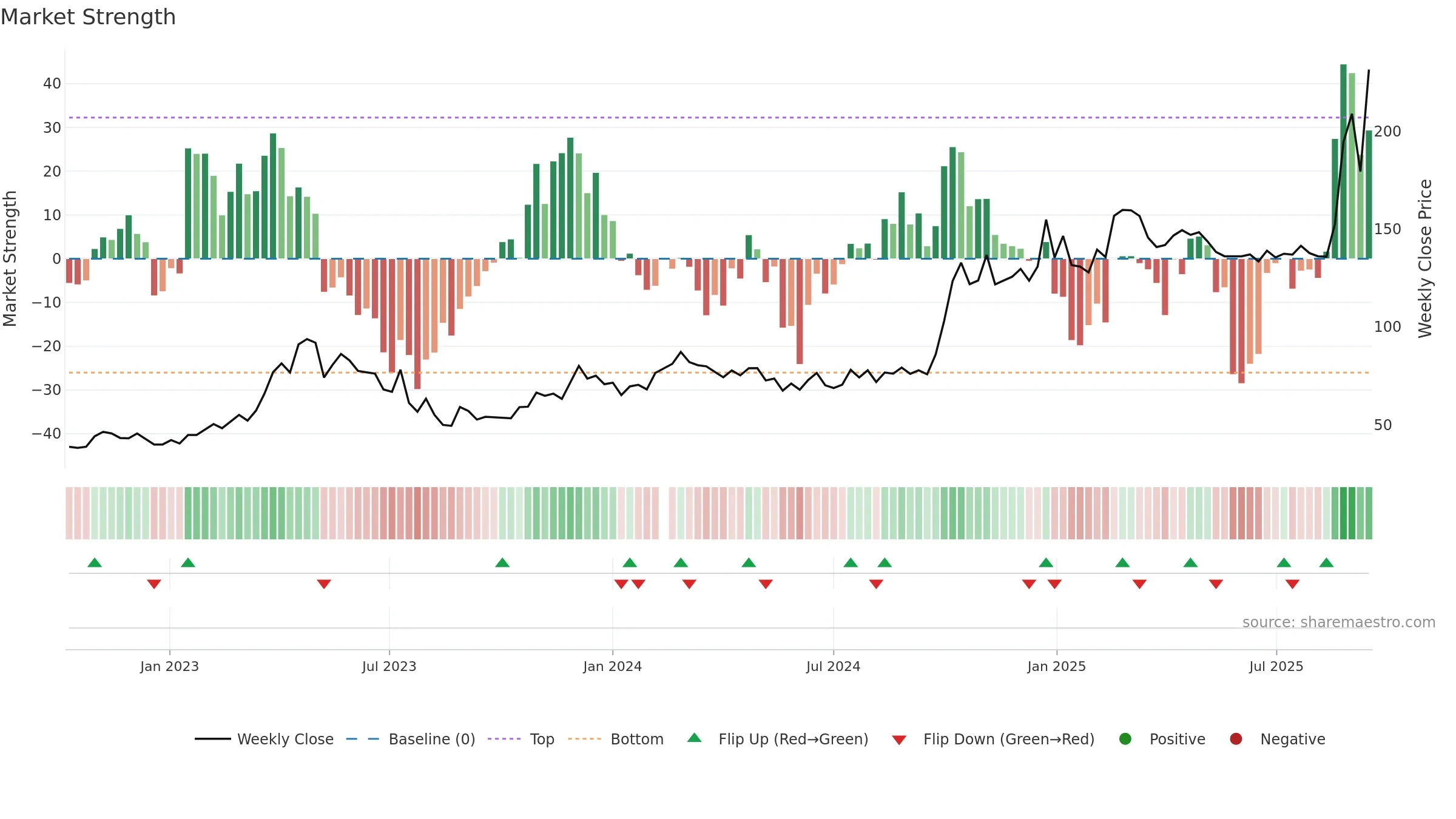Select the green Flip Up marker just before Jan 2025
The width and height of the screenshot is (1456, 819).
point(1046,562)
